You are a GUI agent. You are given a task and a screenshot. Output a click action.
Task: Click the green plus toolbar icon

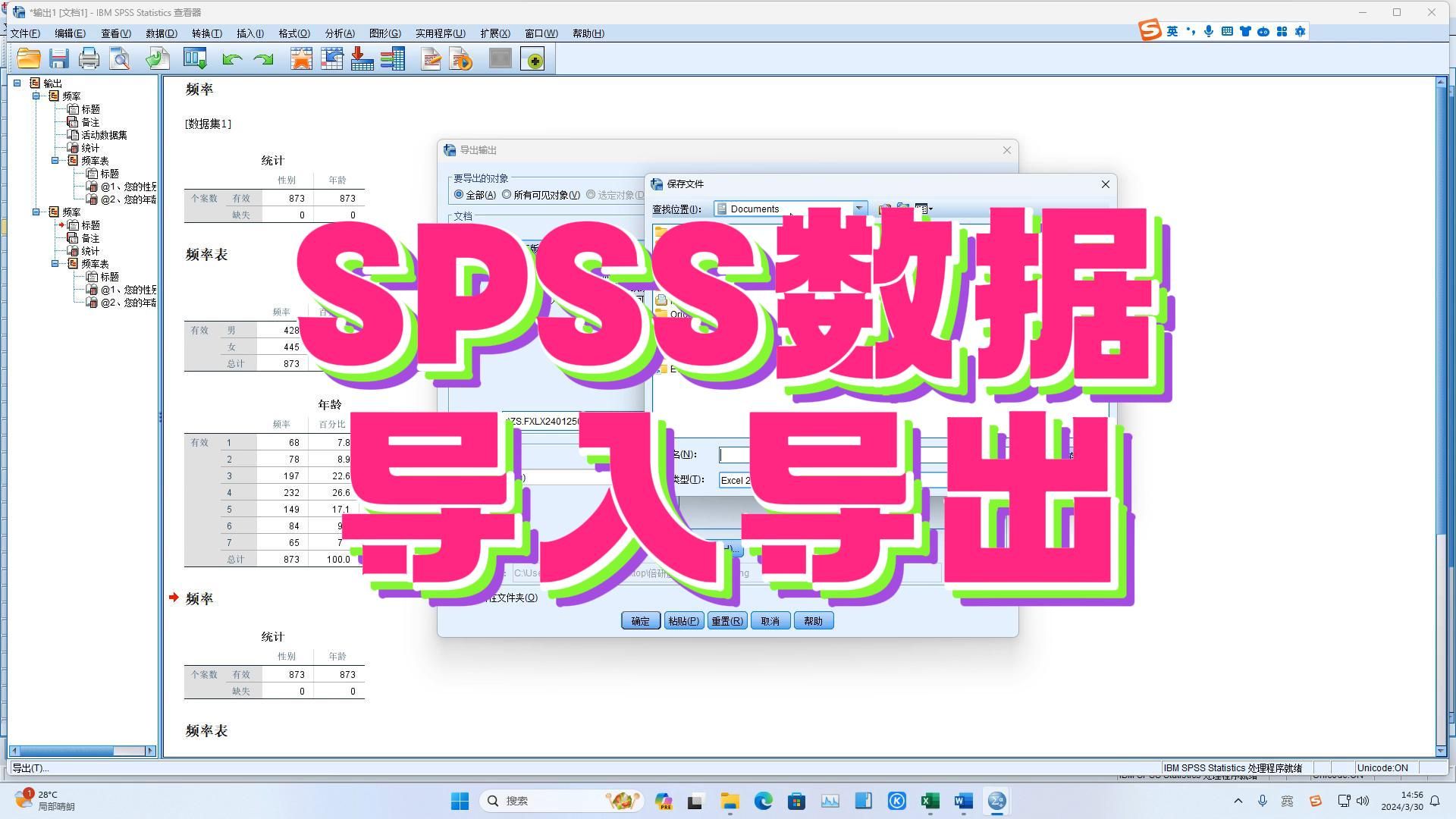coord(533,59)
